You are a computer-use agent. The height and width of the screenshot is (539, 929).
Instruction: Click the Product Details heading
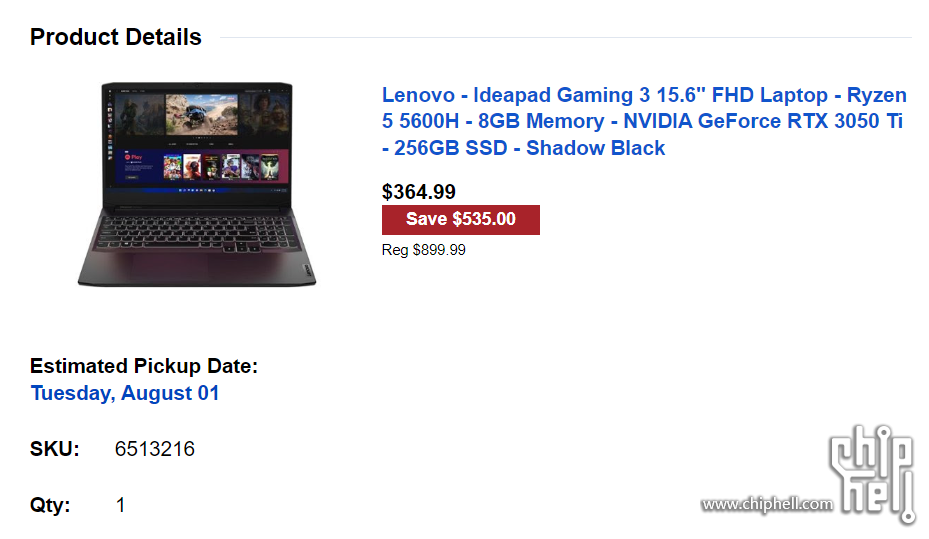click(x=116, y=37)
